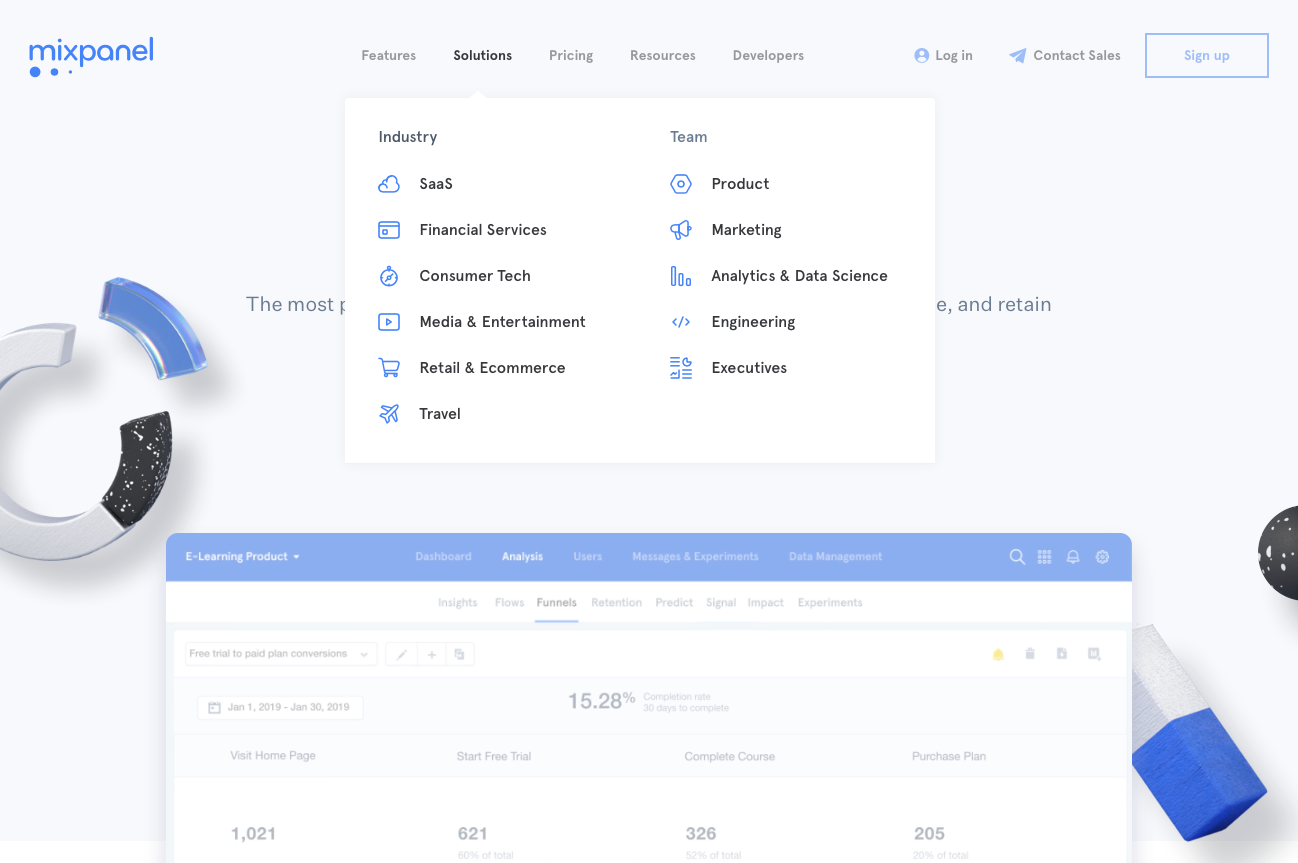Select the Insights sub-tab
The height and width of the screenshot is (863, 1298).
458,603
